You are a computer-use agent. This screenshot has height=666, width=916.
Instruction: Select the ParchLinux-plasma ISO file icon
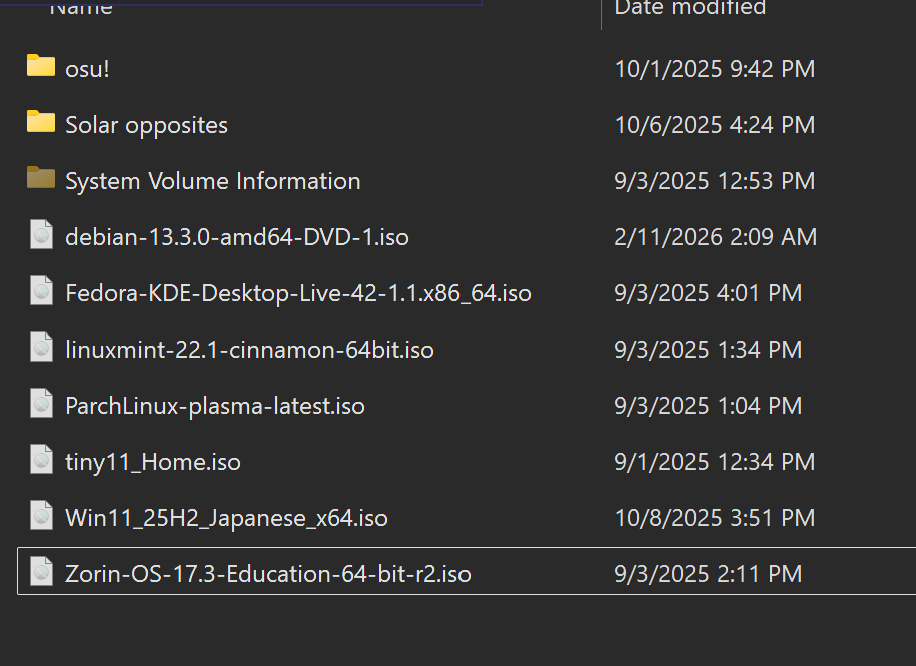tap(41, 404)
